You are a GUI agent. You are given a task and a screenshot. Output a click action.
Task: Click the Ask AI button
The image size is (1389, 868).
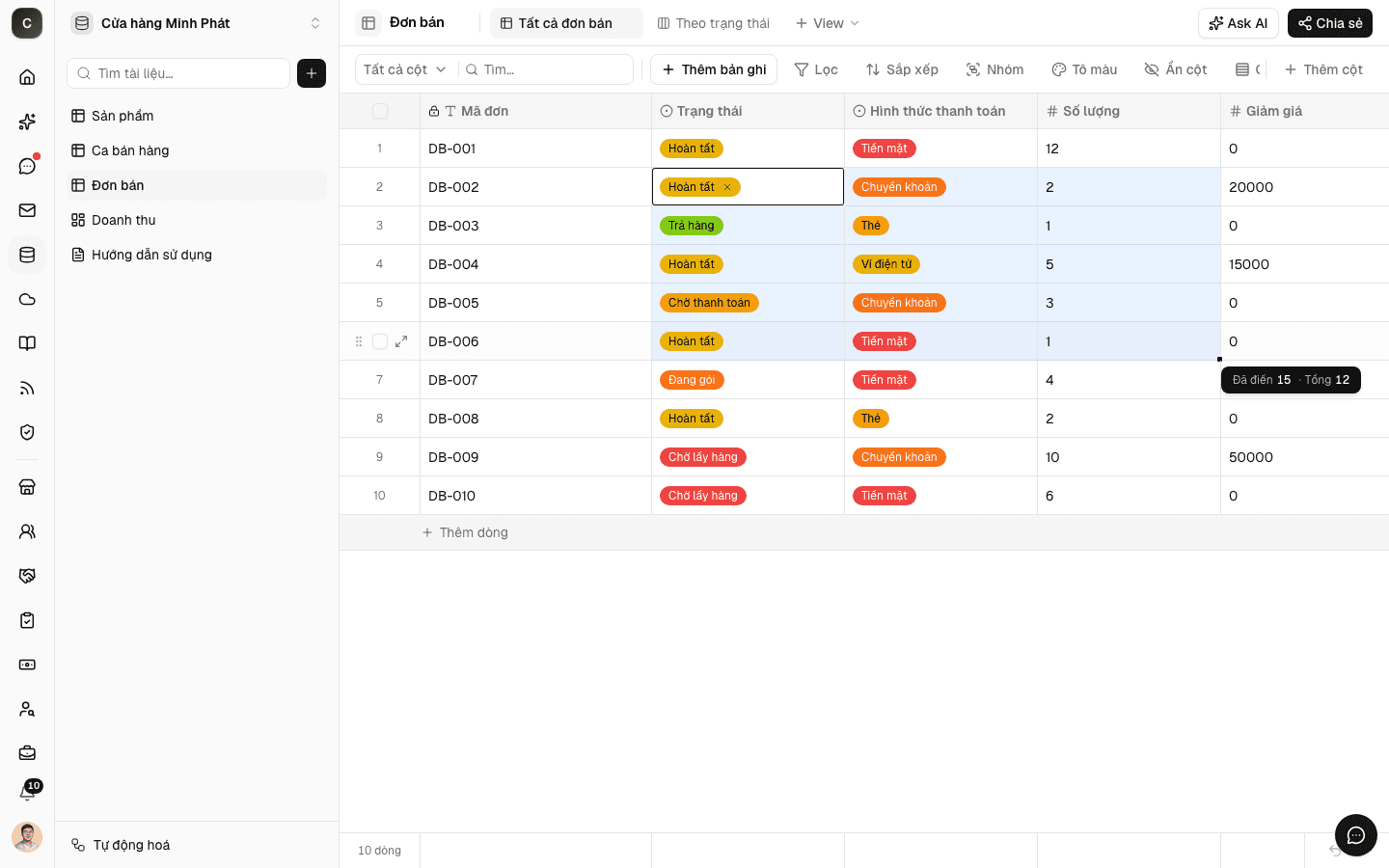tap(1239, 23)
